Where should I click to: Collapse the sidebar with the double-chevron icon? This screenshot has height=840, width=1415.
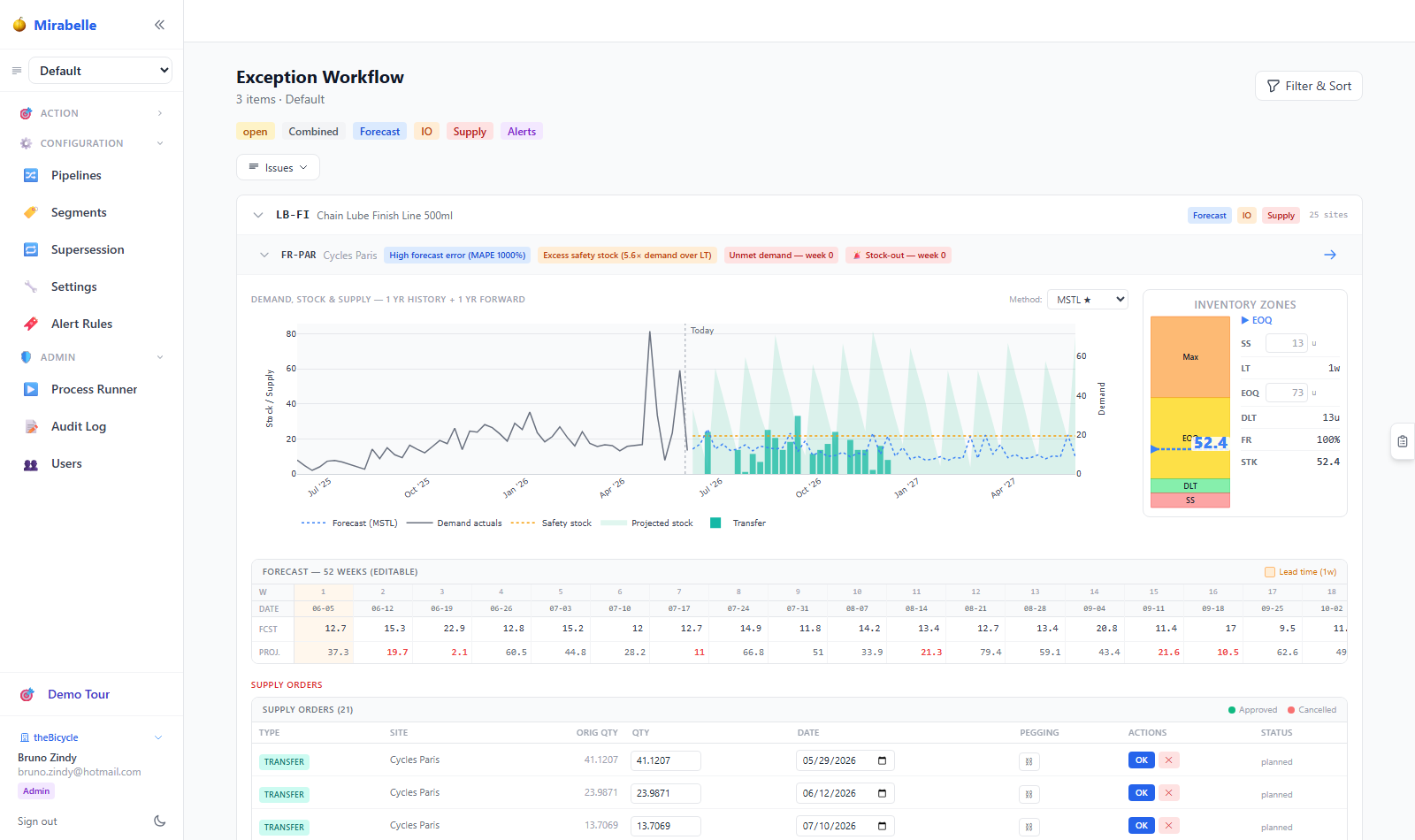click(x=159, y=25)
